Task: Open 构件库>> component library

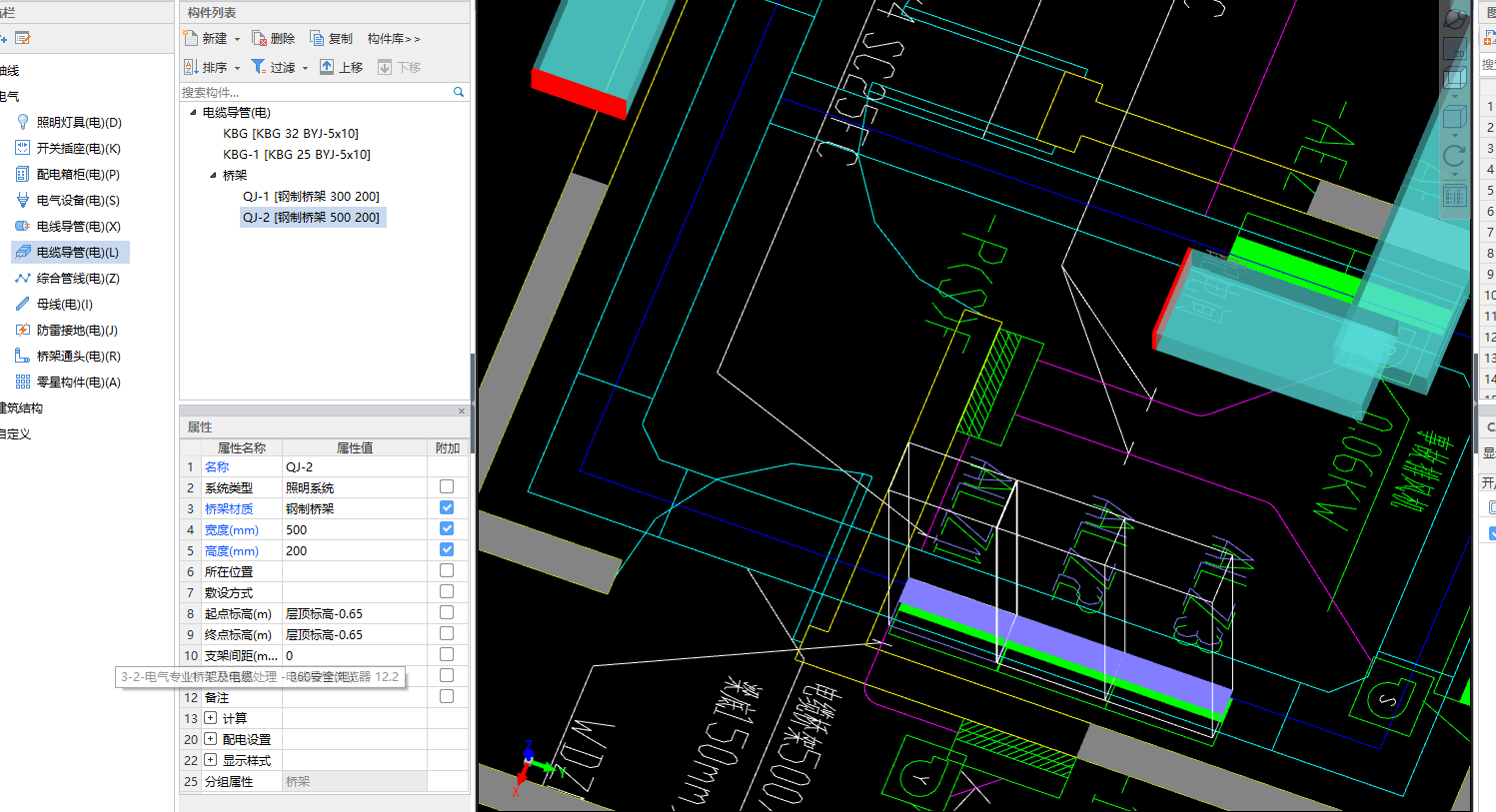Action: coord(394,38)
